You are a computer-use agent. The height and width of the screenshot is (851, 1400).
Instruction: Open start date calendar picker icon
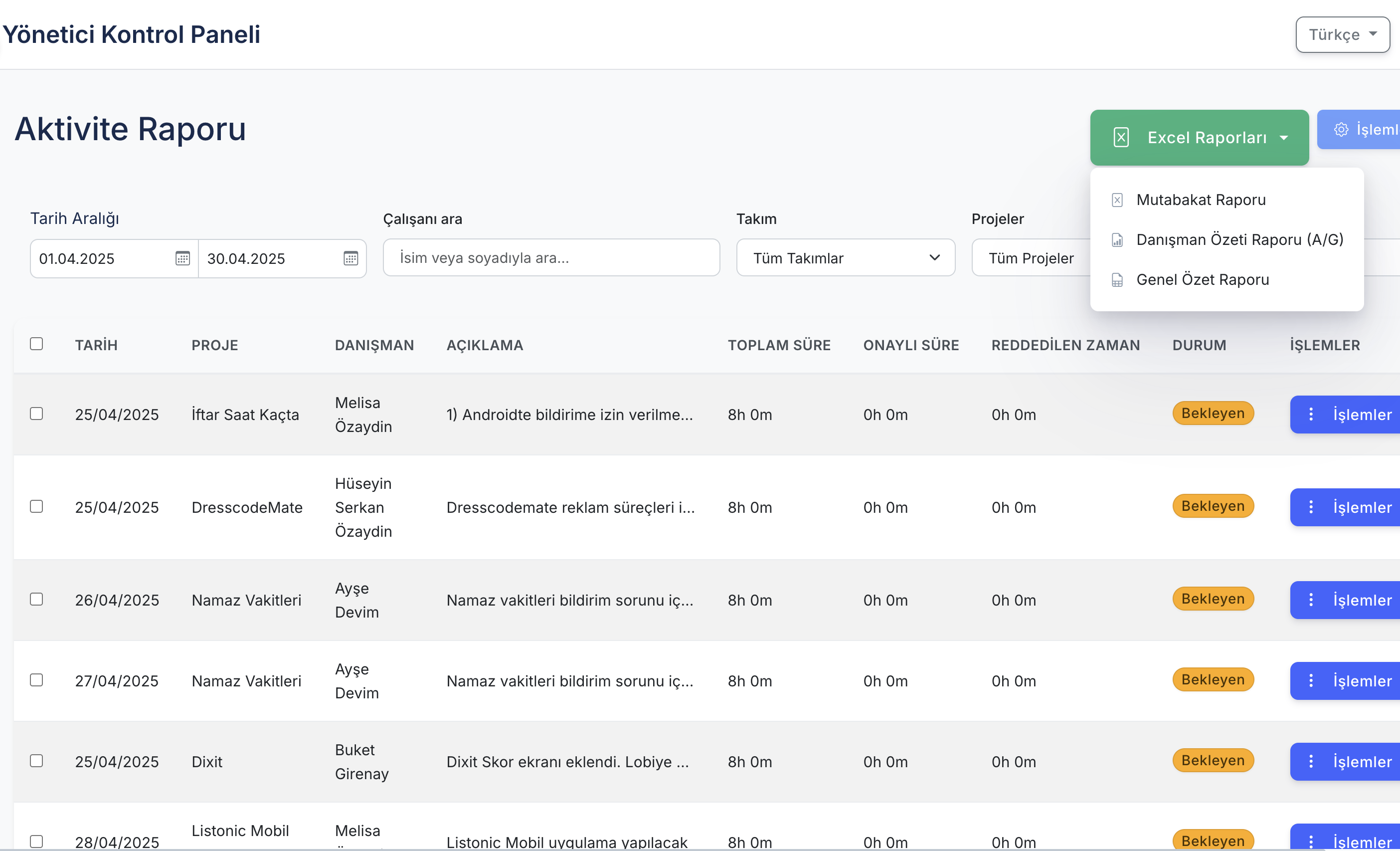(182, 258)
